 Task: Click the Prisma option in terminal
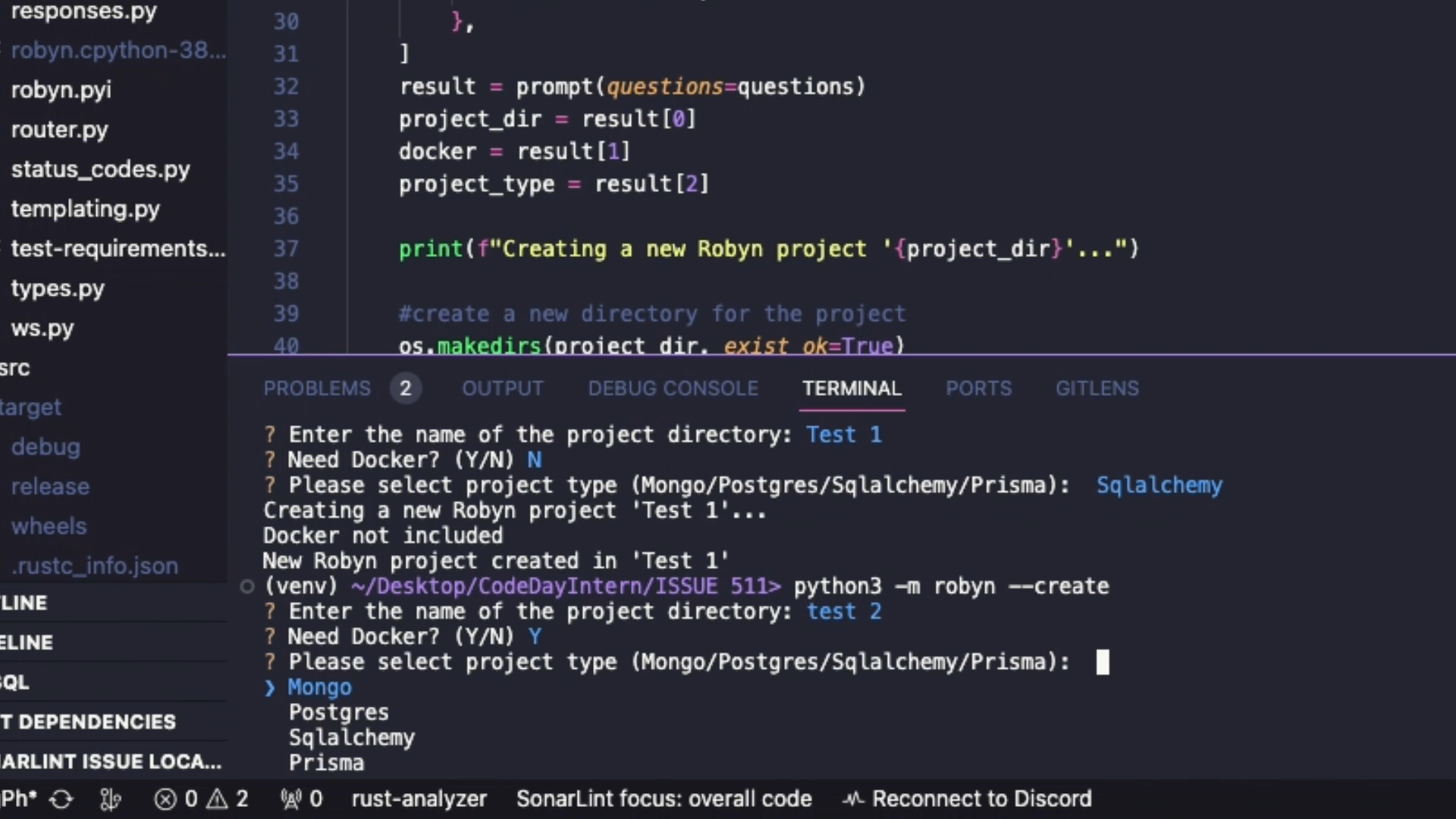click(326, 762)
